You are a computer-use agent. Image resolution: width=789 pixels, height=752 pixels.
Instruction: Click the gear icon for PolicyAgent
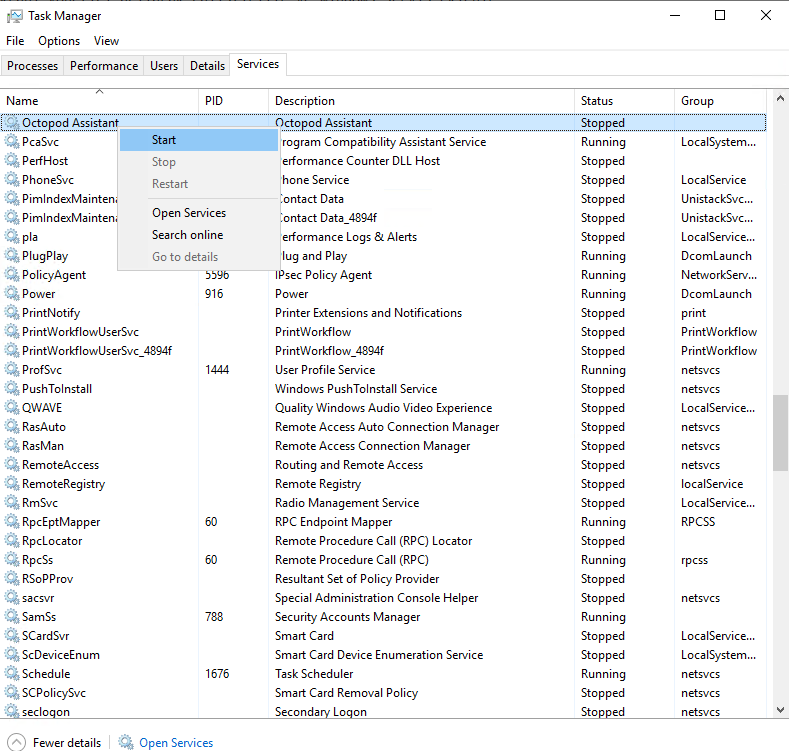pyautogui.click(x=12, y=275)
